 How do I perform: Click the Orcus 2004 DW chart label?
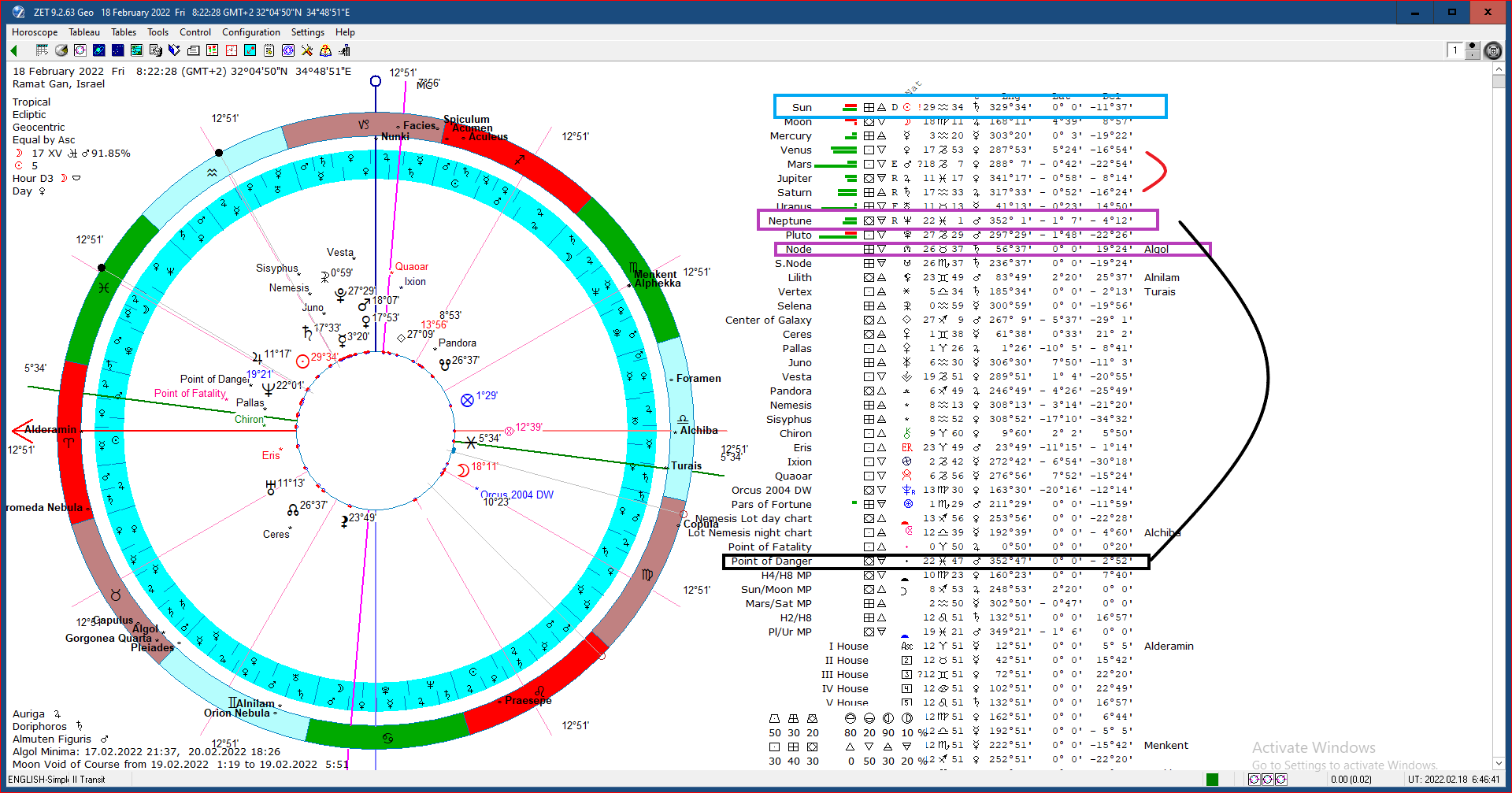[517, 495]
